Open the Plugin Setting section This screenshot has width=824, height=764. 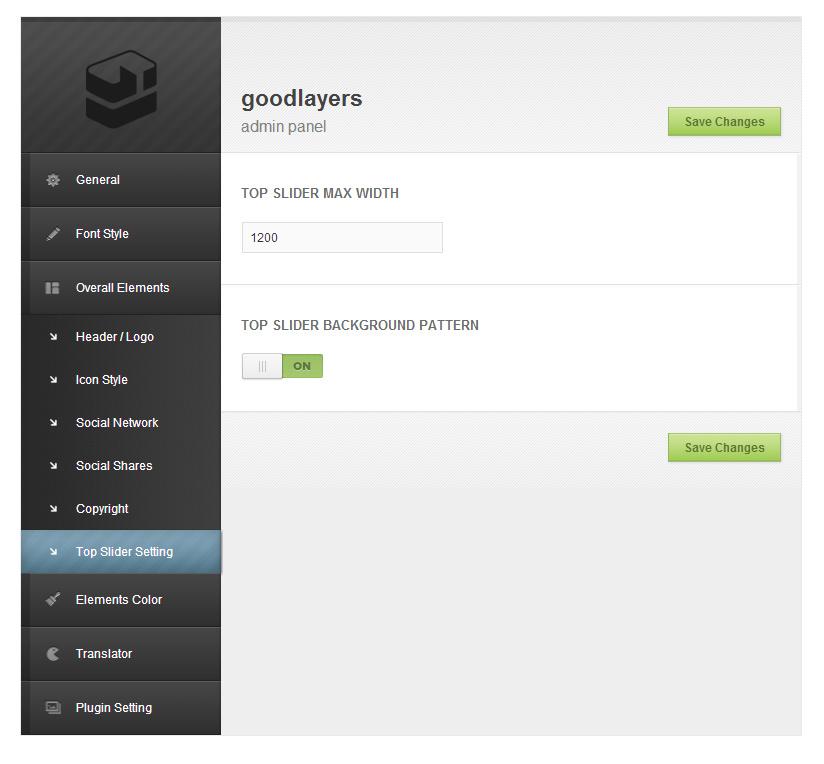coord(121,708)
